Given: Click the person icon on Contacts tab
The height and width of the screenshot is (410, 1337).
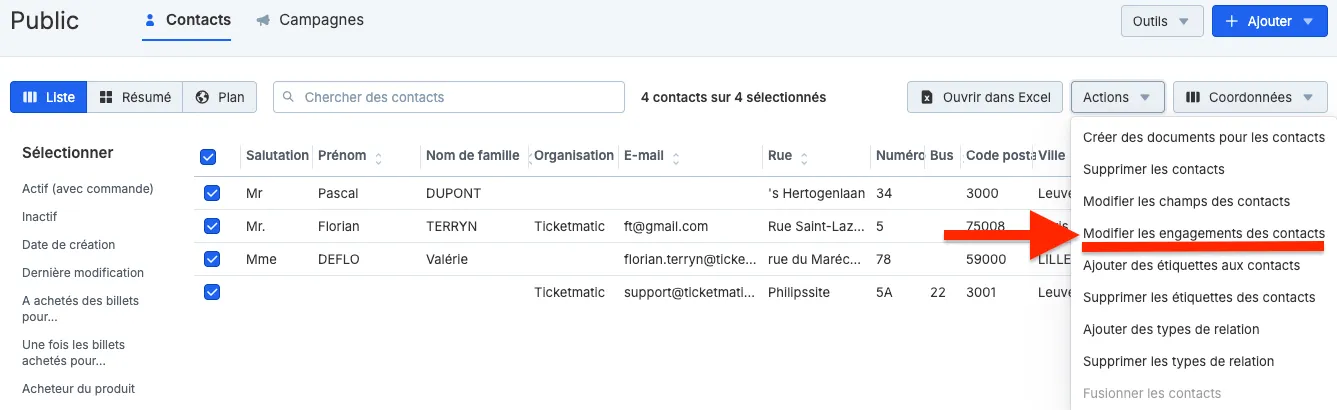Looking at the screenshot, I should click(150, 20).
